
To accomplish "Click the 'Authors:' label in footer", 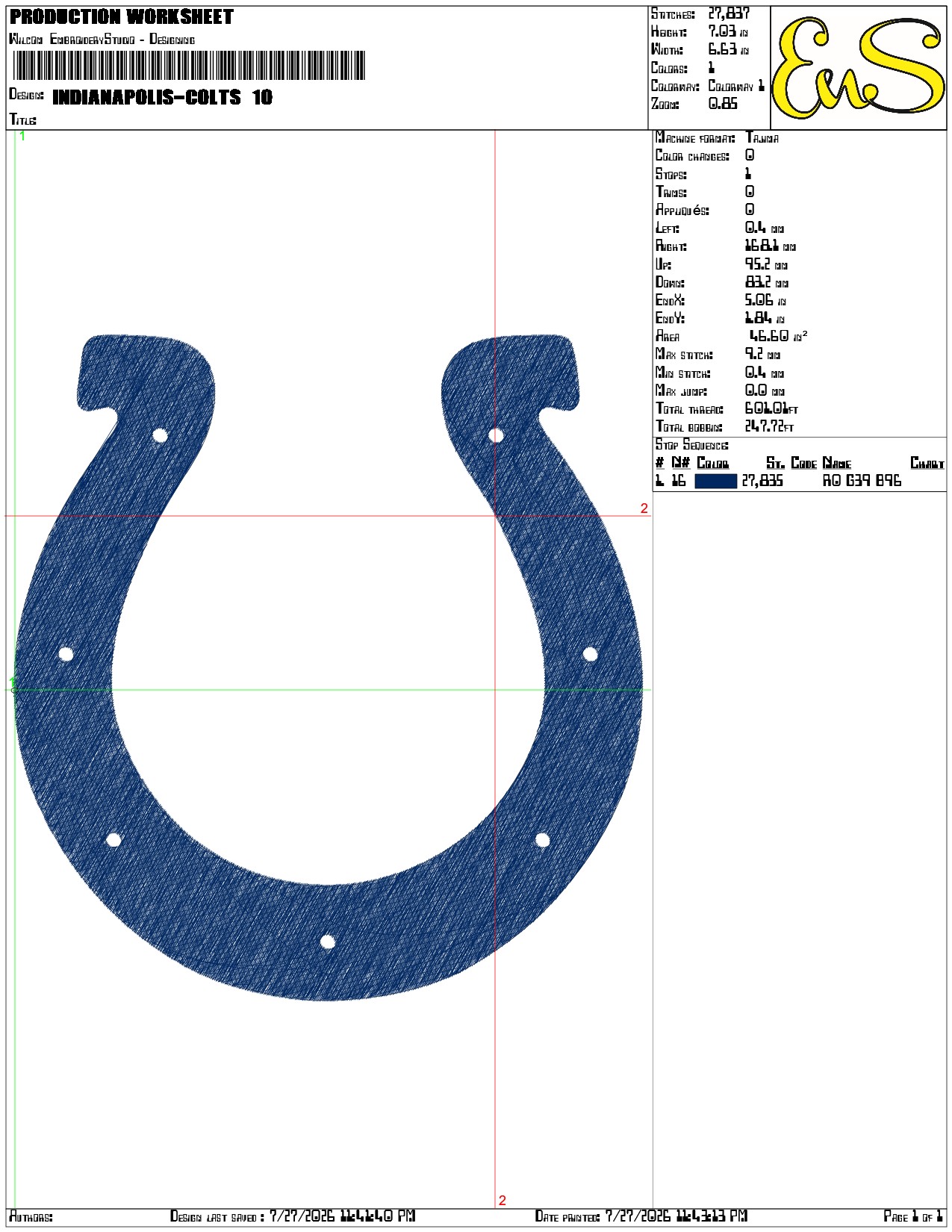I will (31, 1217).
